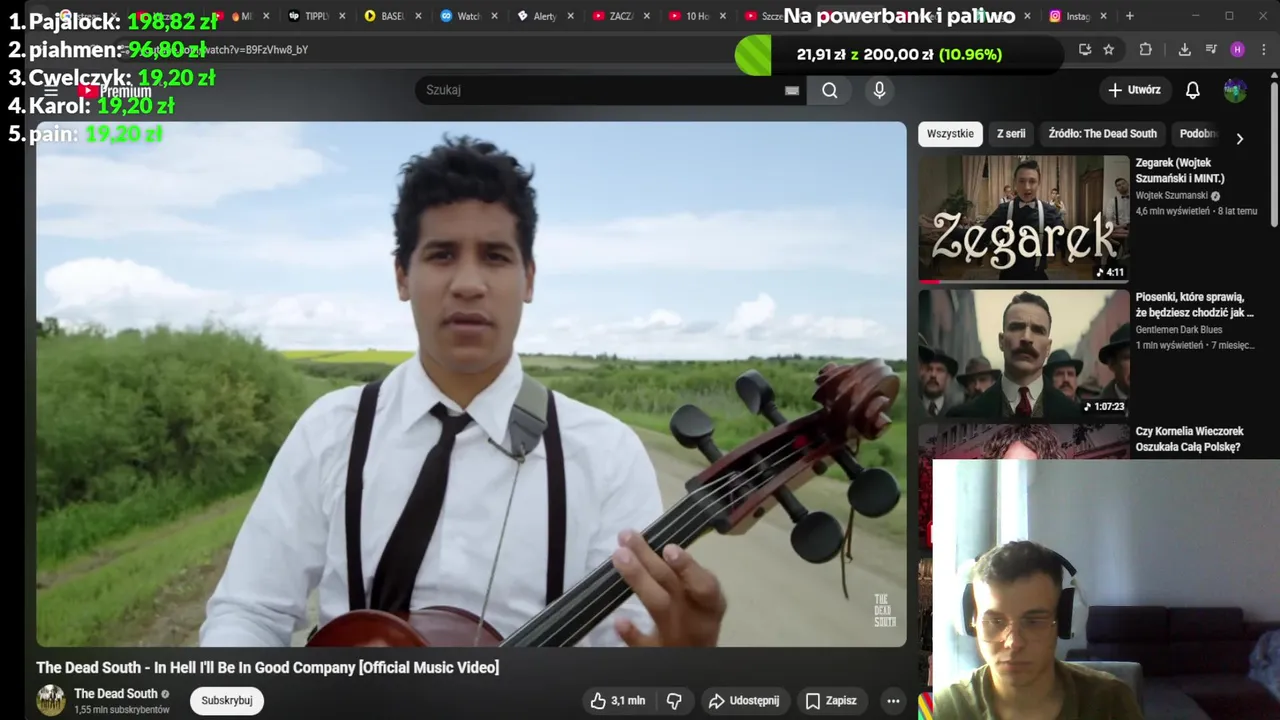Open title 'Czy Kornelia Wieczorek Oszukała Całą Polskę?'

pyautogui.click(x=1188, y=439)
